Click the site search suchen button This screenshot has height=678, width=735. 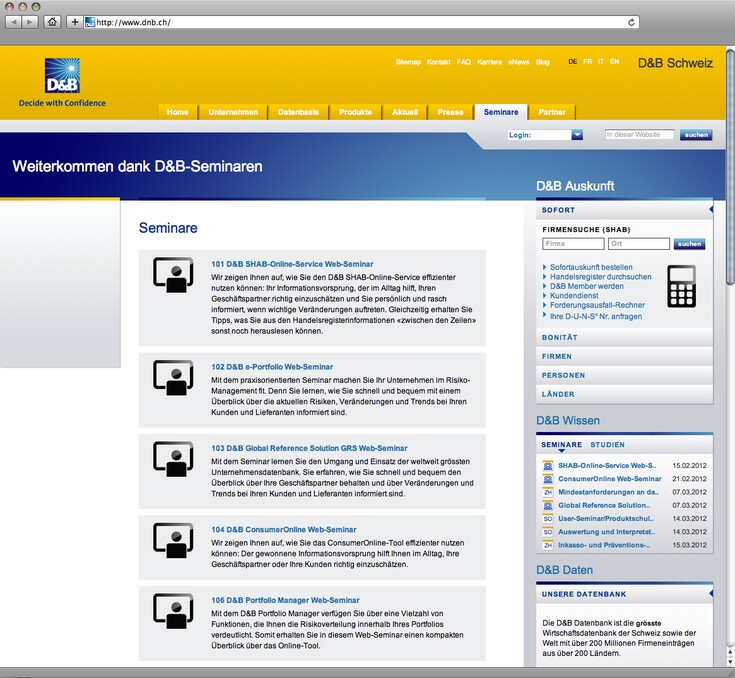(x=696, y=135)
